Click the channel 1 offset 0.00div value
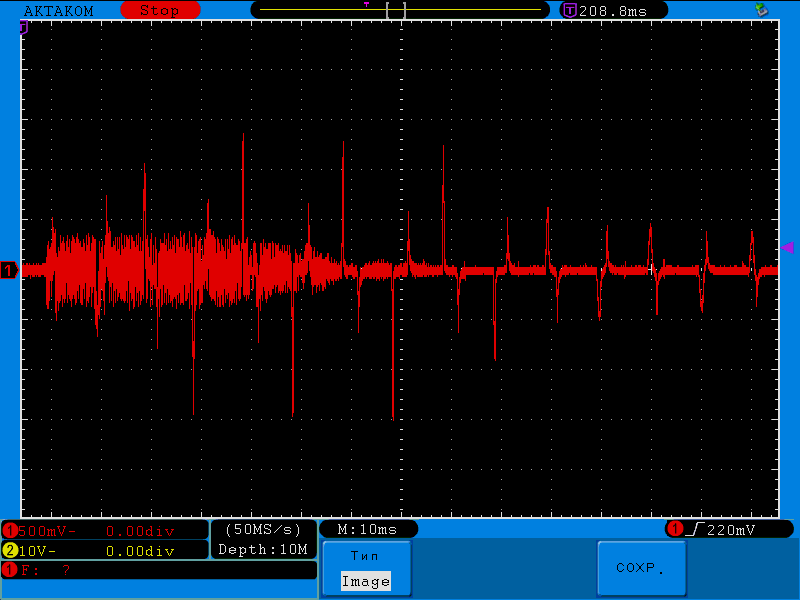 coord(140,531)
